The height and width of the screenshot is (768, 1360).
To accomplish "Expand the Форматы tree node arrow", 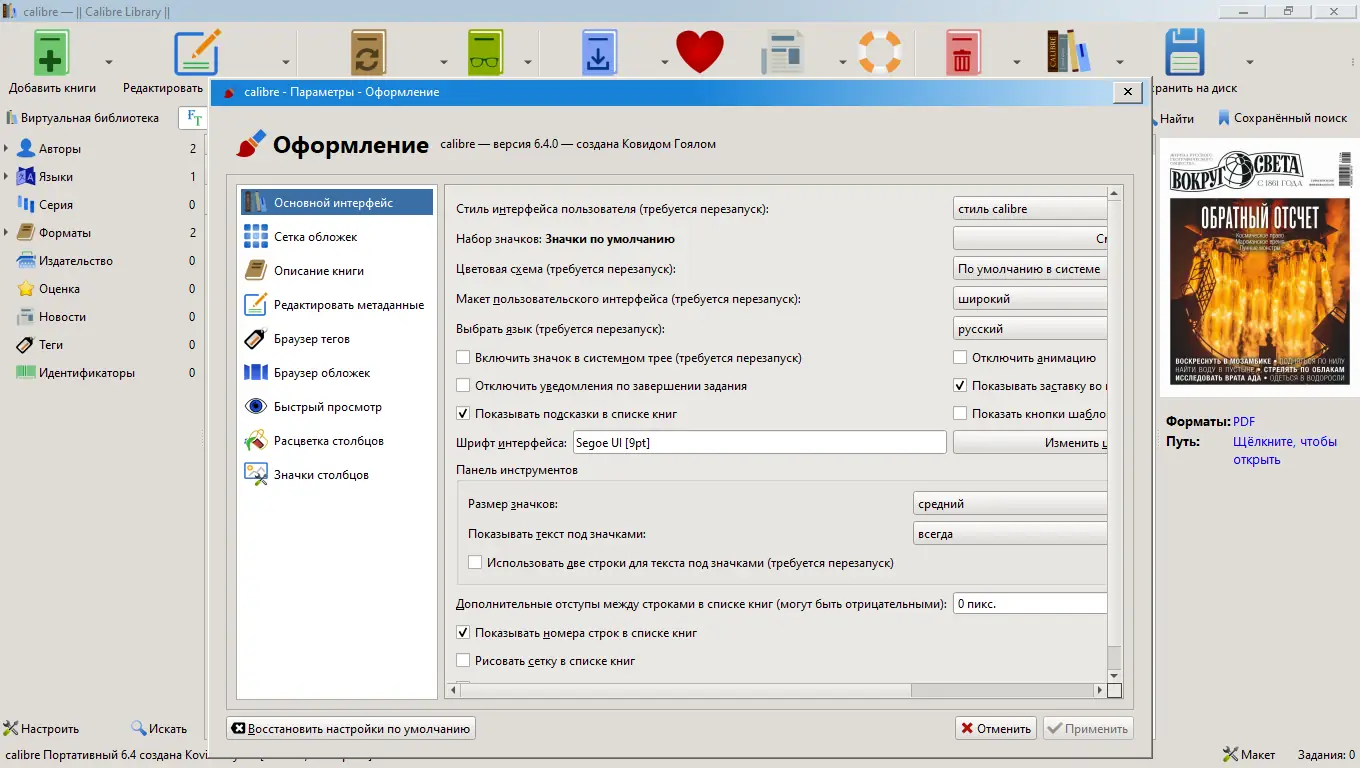I will point(7,233).
